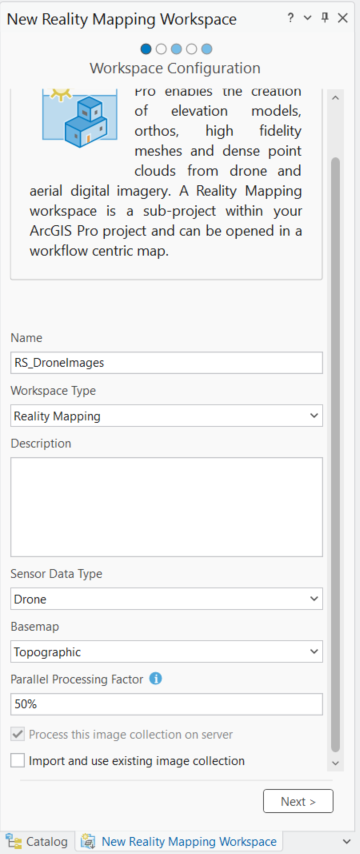Select New Reality Mapping Workspace bottom tab
This screenshot has height=854, width=360.
coord(179,841)
